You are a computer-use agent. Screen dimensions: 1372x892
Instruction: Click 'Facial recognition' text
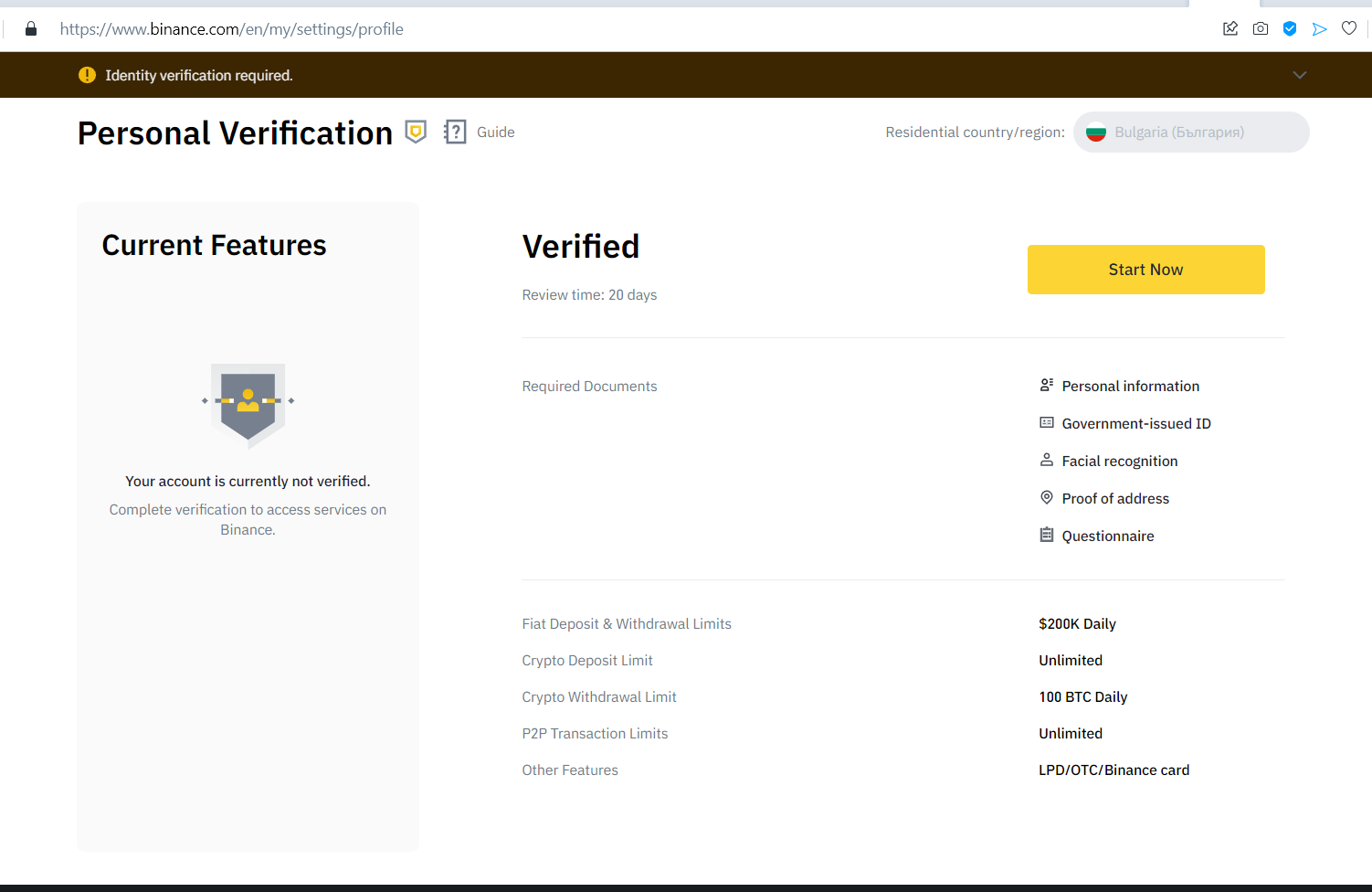pyautogui.click(x=1120, y=462)
